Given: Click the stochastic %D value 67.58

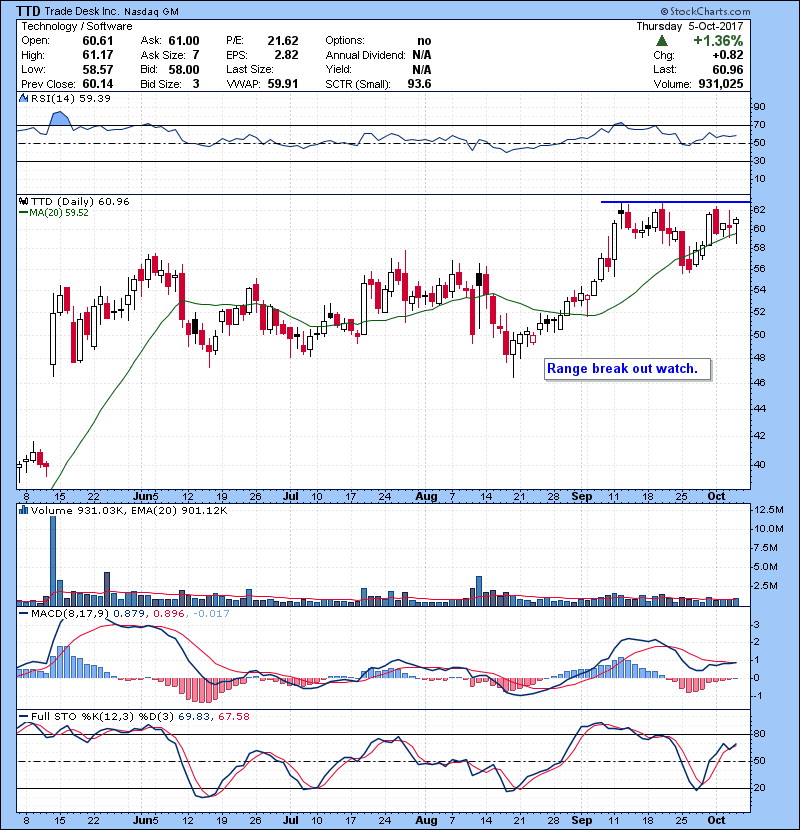Looking at the screenshot, I should [x=233, y=717].
